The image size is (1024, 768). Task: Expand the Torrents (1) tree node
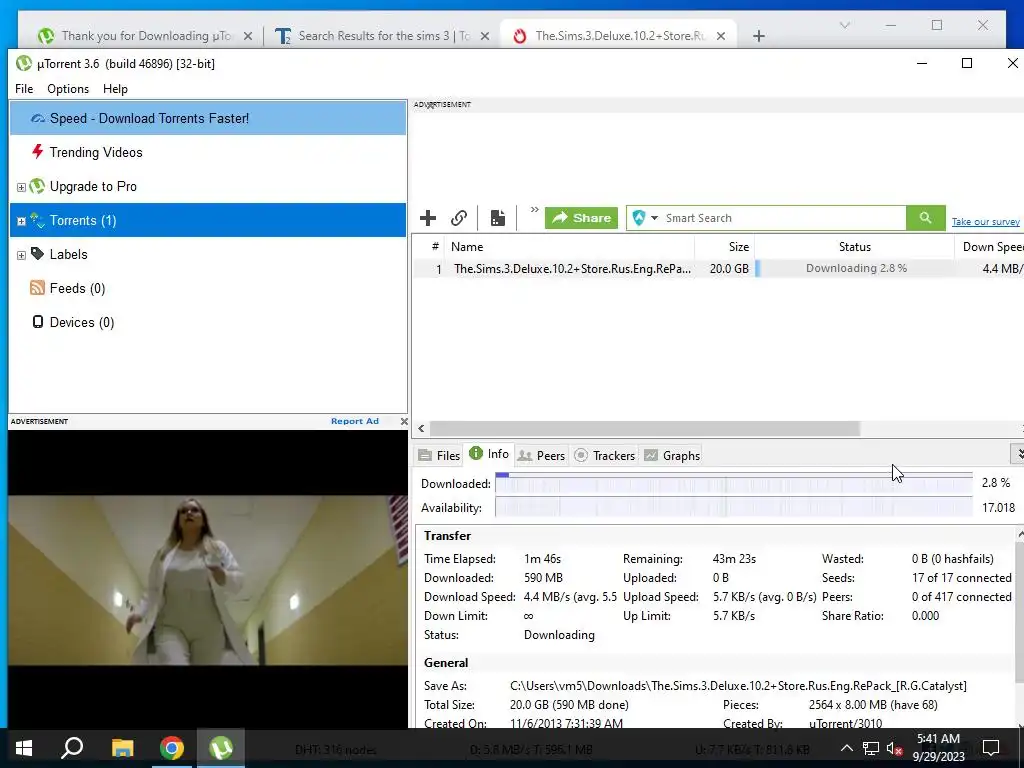(21, 221)
